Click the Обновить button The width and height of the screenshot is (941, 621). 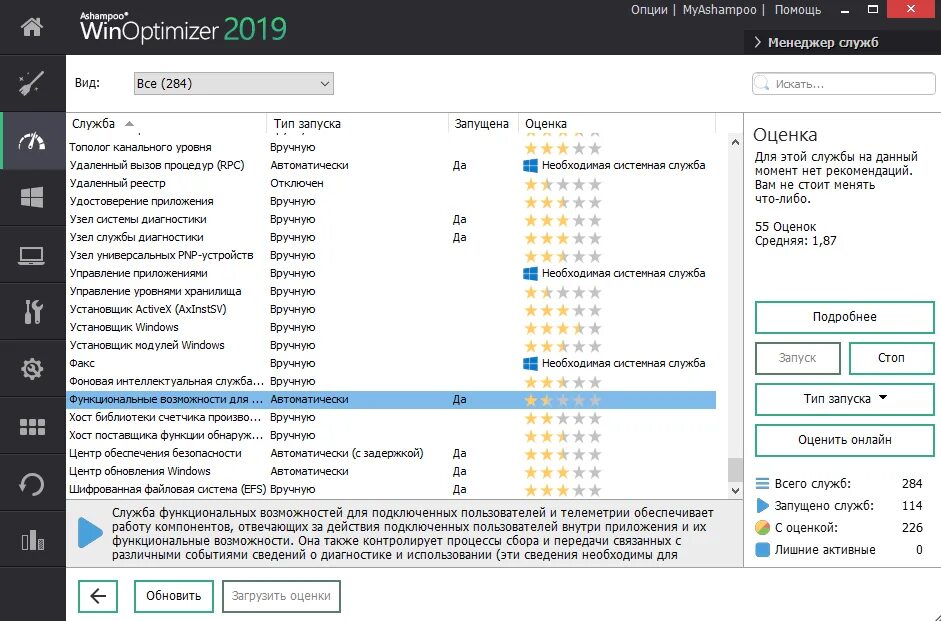tap(173, 596)
